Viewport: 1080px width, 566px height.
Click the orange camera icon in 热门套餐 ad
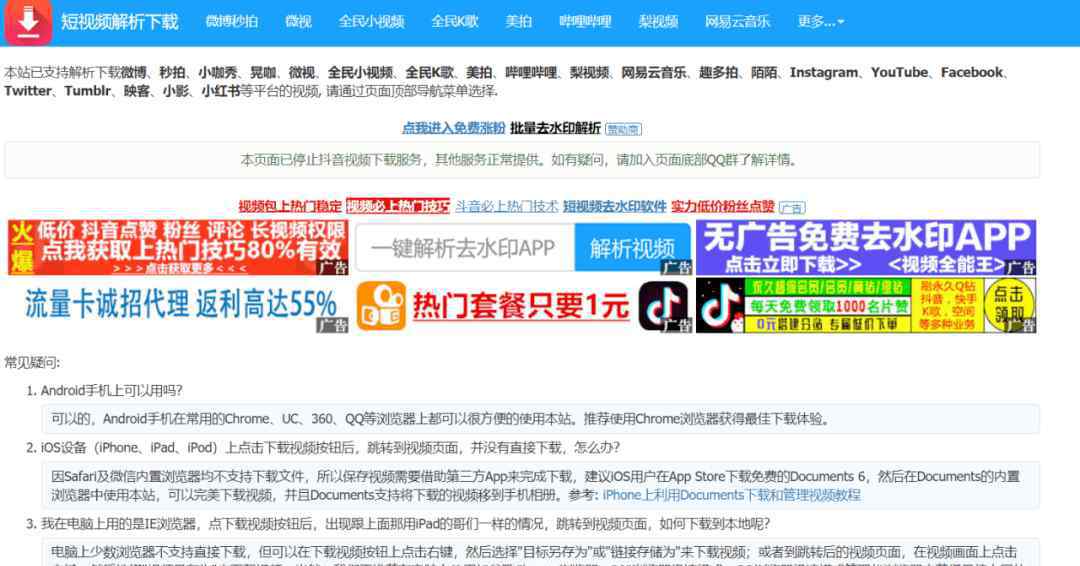[381, 306]
